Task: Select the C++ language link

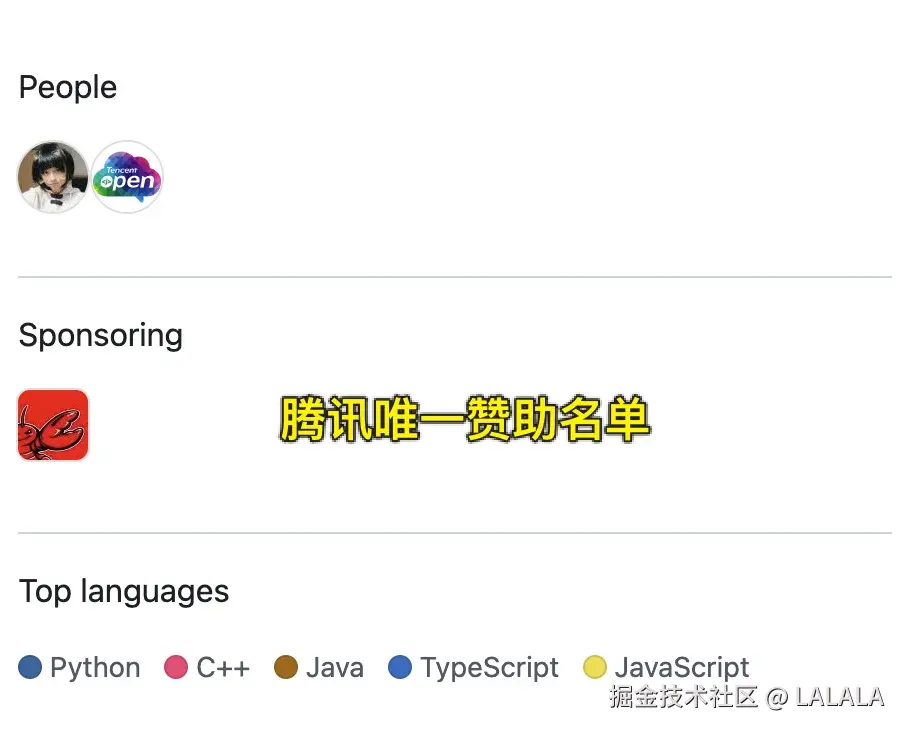Action: pyautogui.click(x=223, y=668)
